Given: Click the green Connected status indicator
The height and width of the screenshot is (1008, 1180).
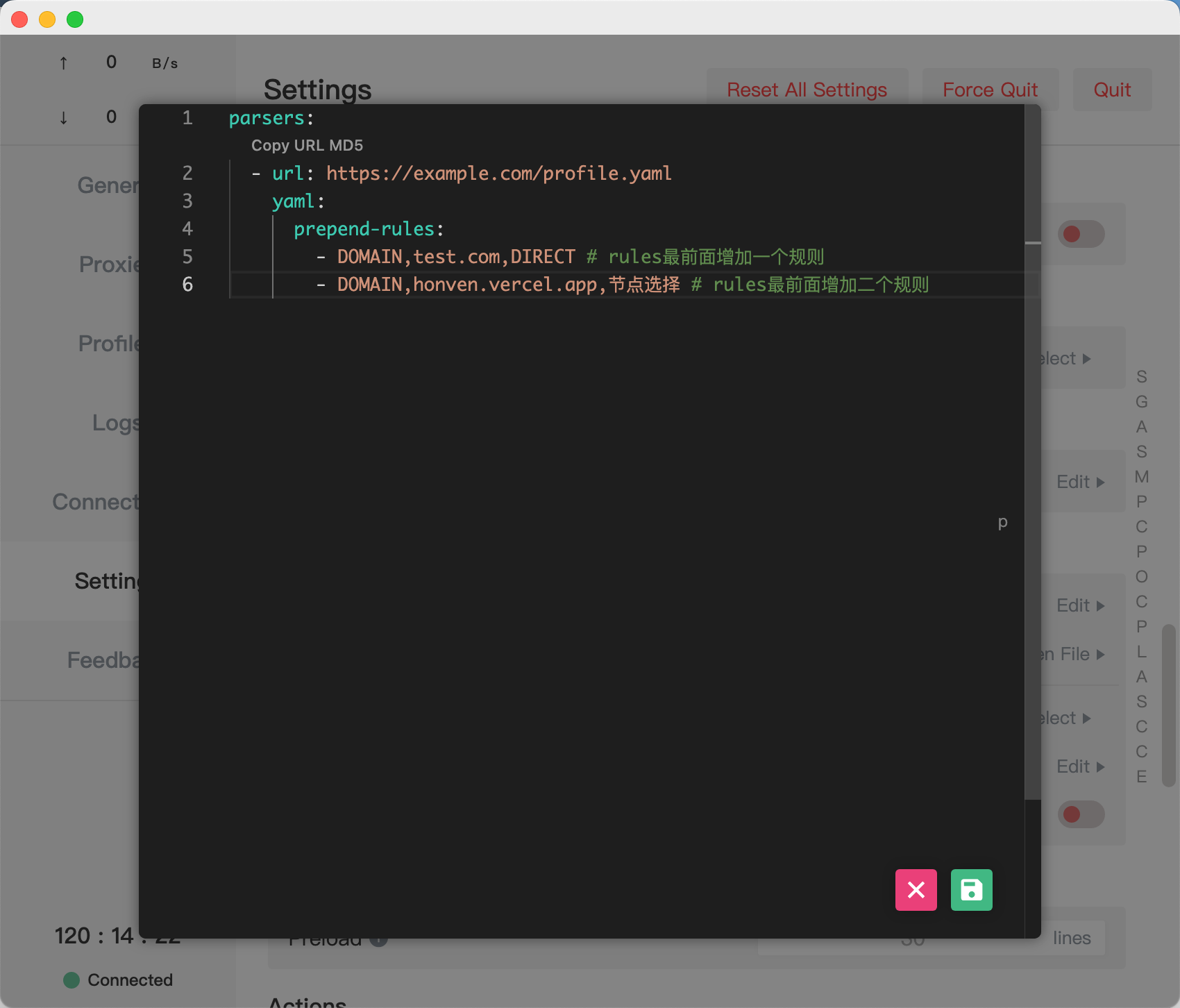Looking at the screenshot, I should (71, 980).
